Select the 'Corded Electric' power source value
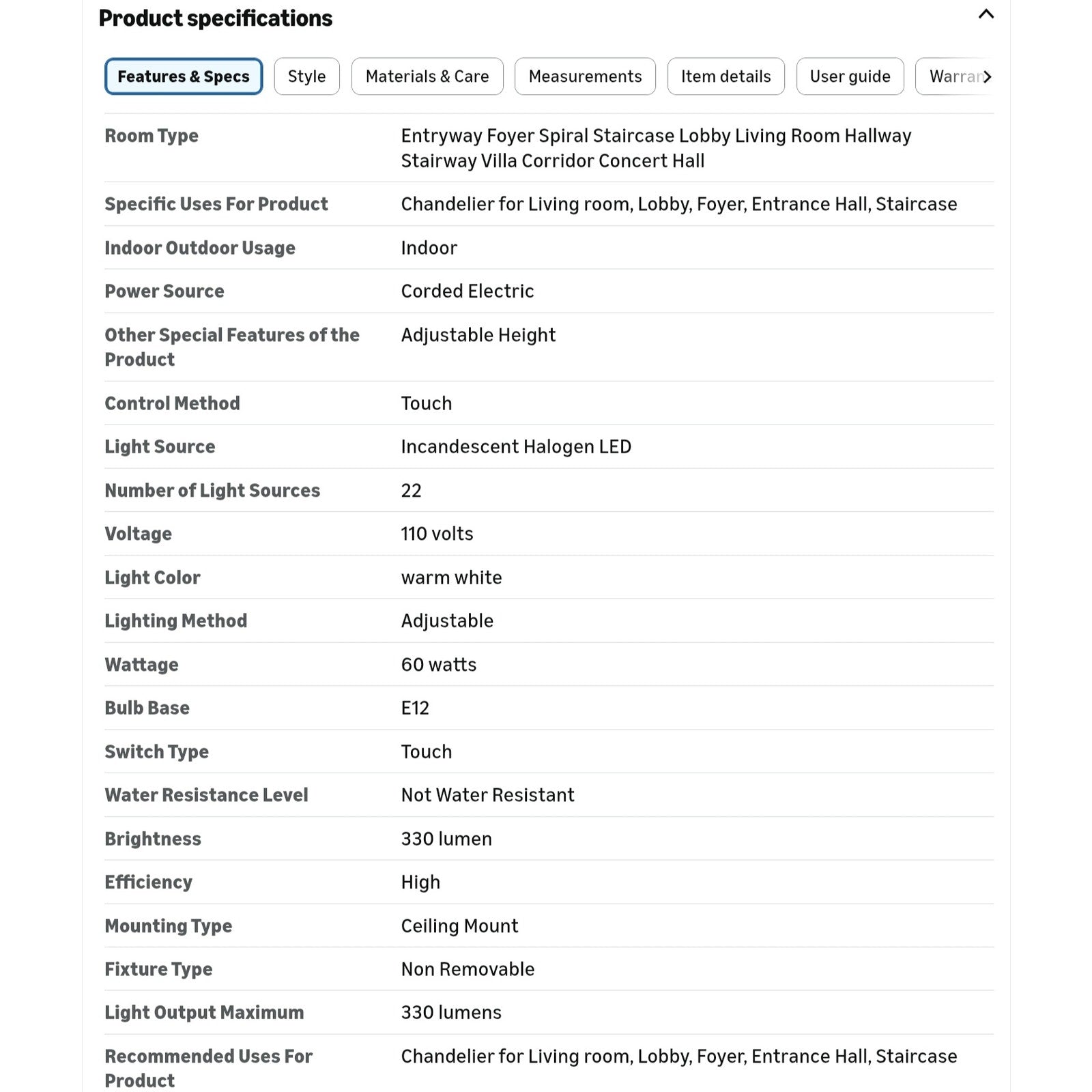 tap(468, 291)
